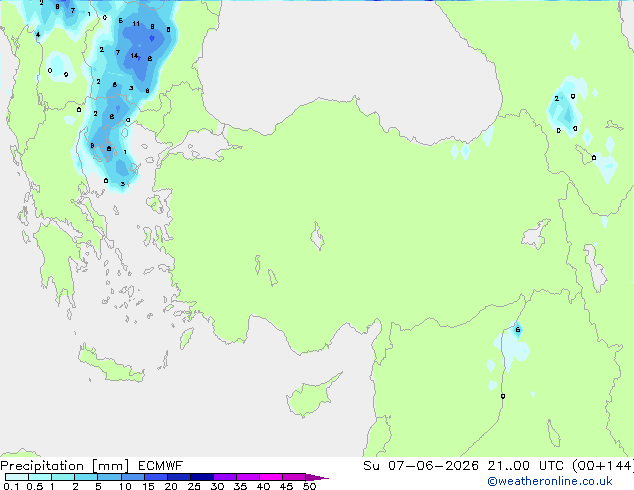Click the date '07-06-2026' text

[433, 465]
